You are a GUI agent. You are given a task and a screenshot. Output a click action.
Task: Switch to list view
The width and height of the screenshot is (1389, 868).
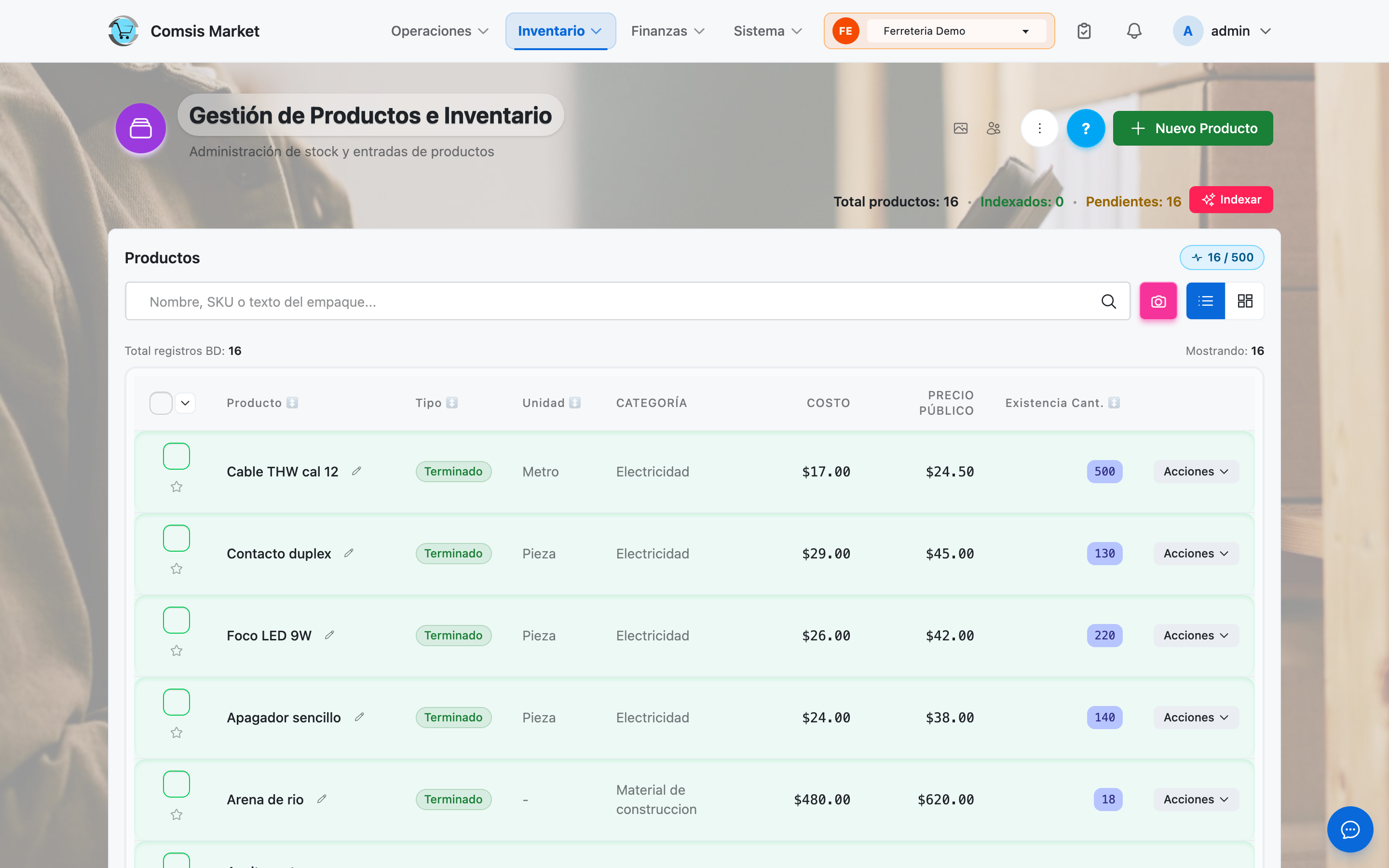coord(1205,301)
